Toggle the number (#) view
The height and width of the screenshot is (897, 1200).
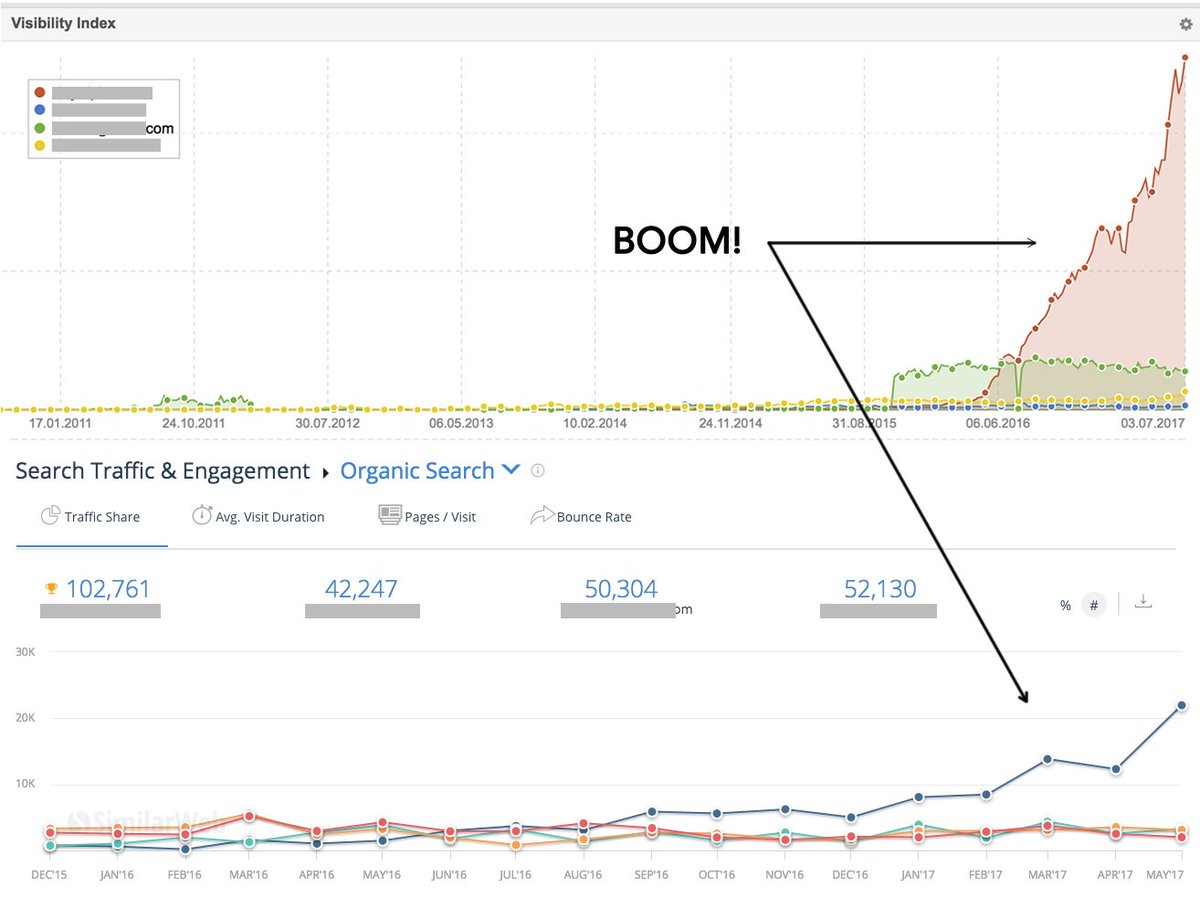point(1094,605)
